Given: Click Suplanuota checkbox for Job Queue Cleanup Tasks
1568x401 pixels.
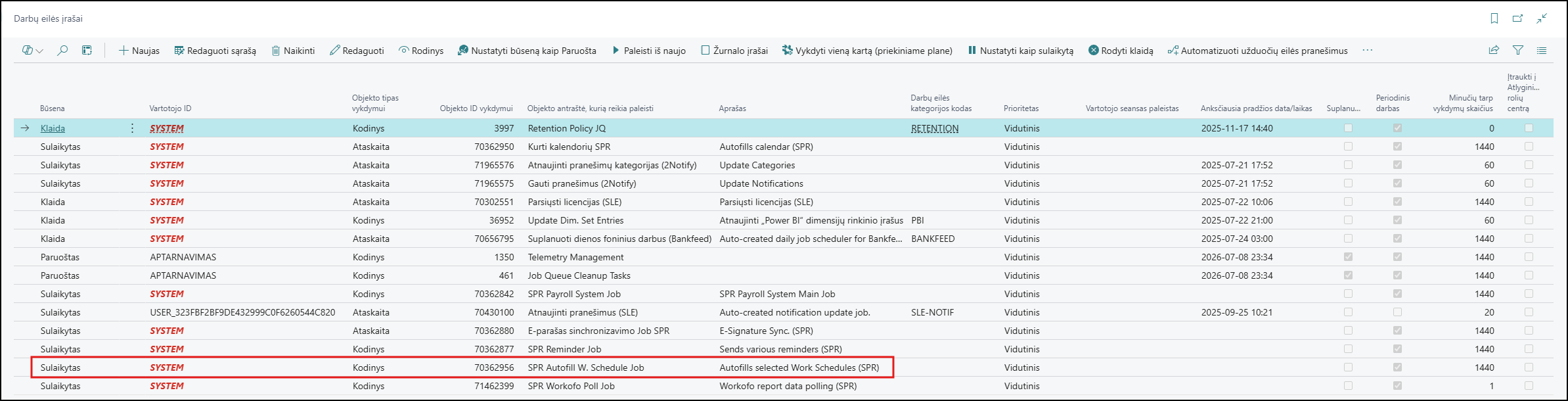Looking at the screenshot, I should pos(1348,275).
